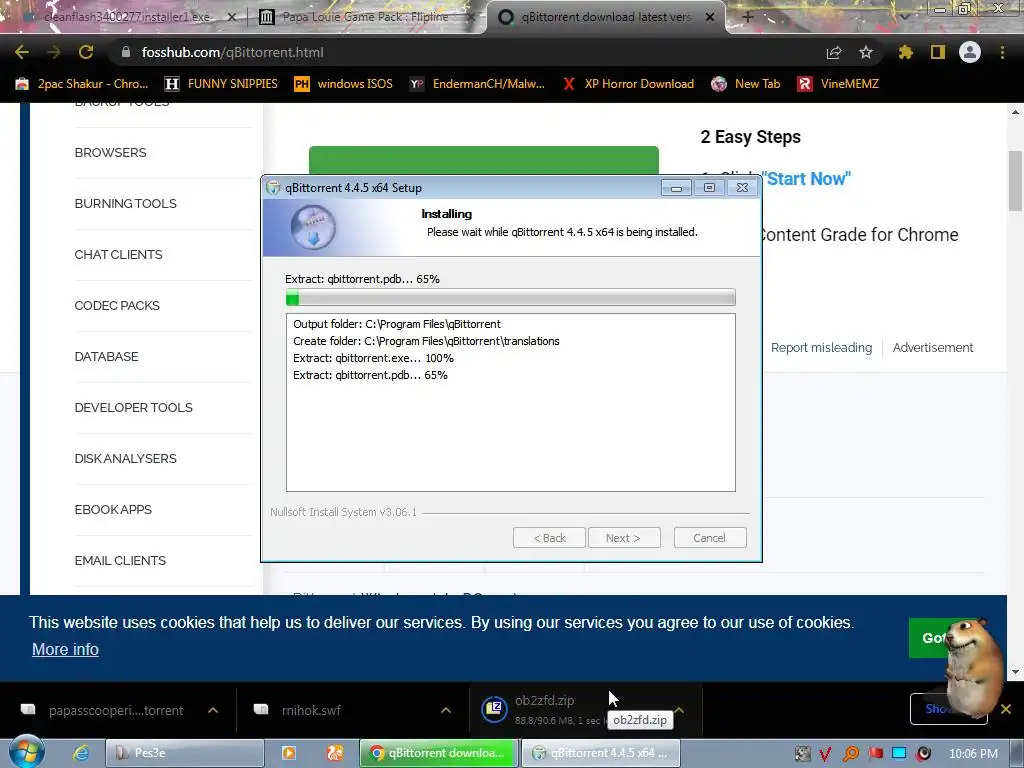
Task: Expand options for mihok.swf download
Action: pos(446,710)
